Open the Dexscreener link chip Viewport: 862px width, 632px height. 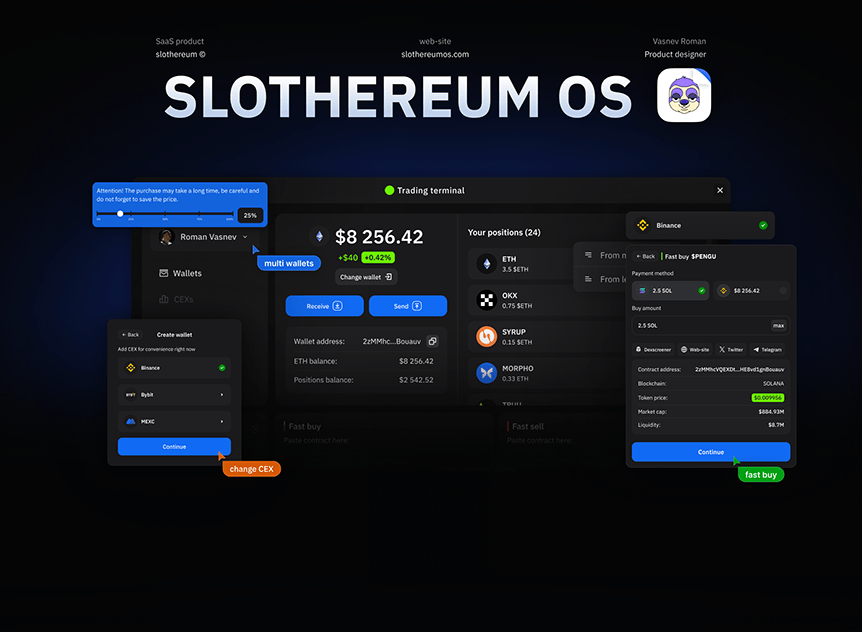tap(654, 350)
